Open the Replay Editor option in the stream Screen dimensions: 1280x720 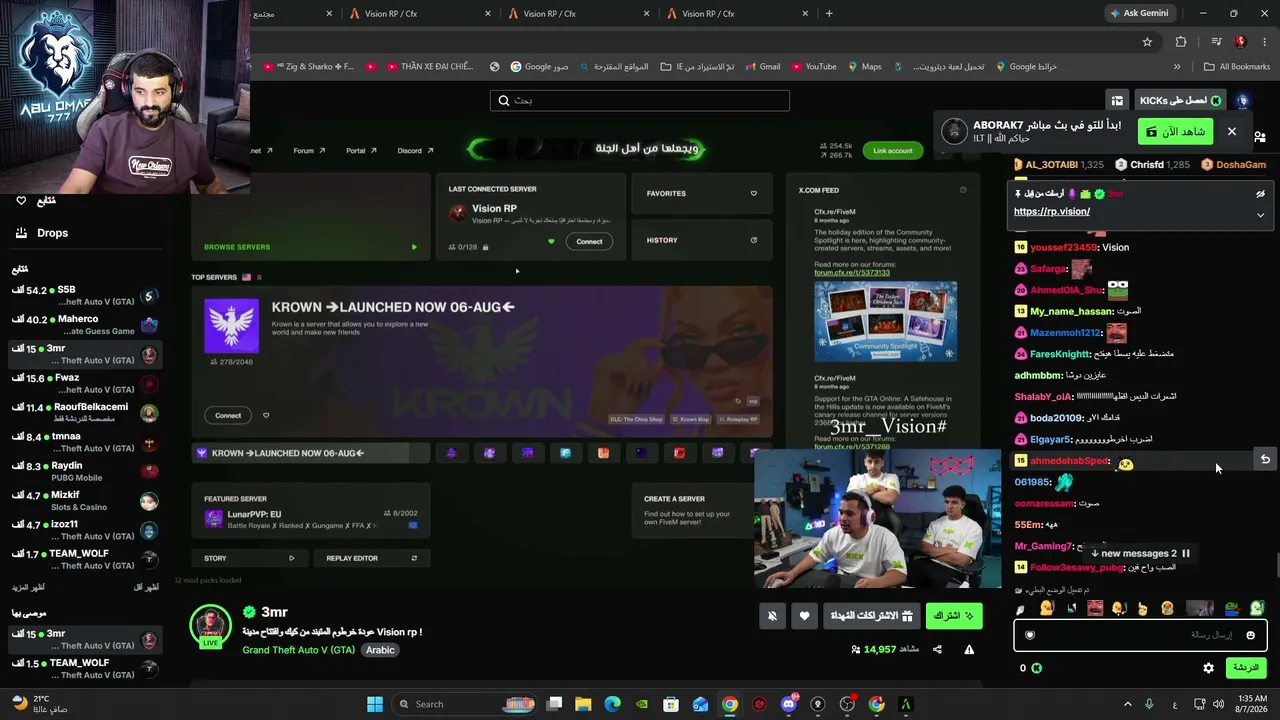click(371, 558)
